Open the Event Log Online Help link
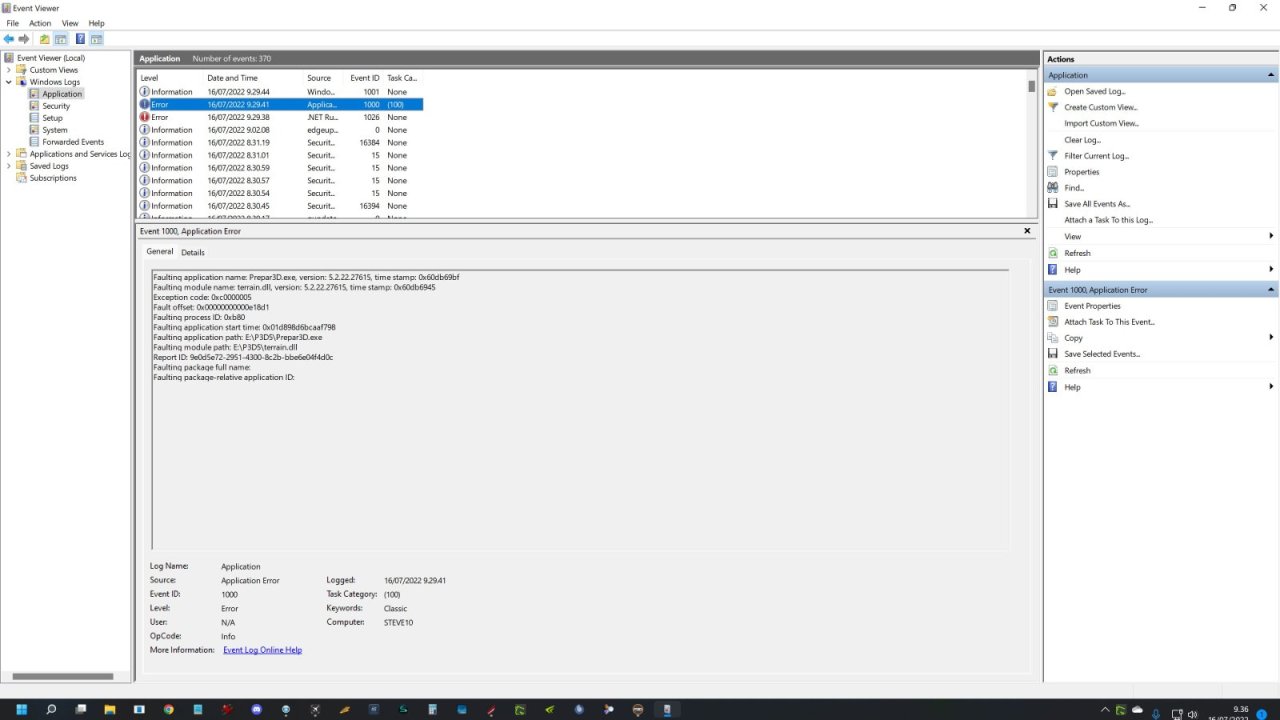 [262, 650]
